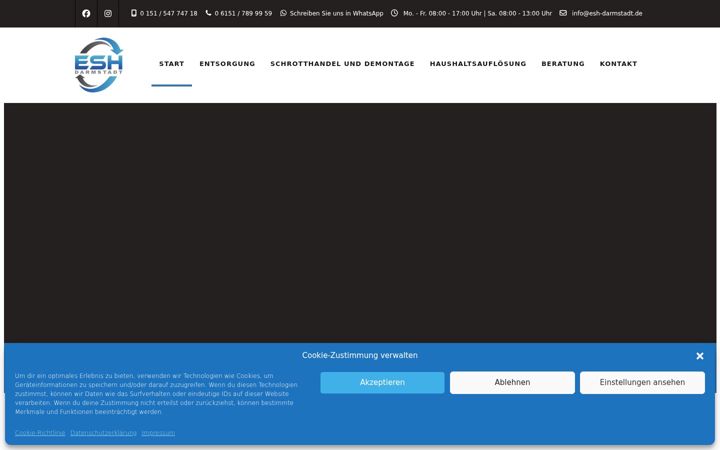Click the opening hours text Mo. - Fr.

pyautogui.click(x=478, y=13)
